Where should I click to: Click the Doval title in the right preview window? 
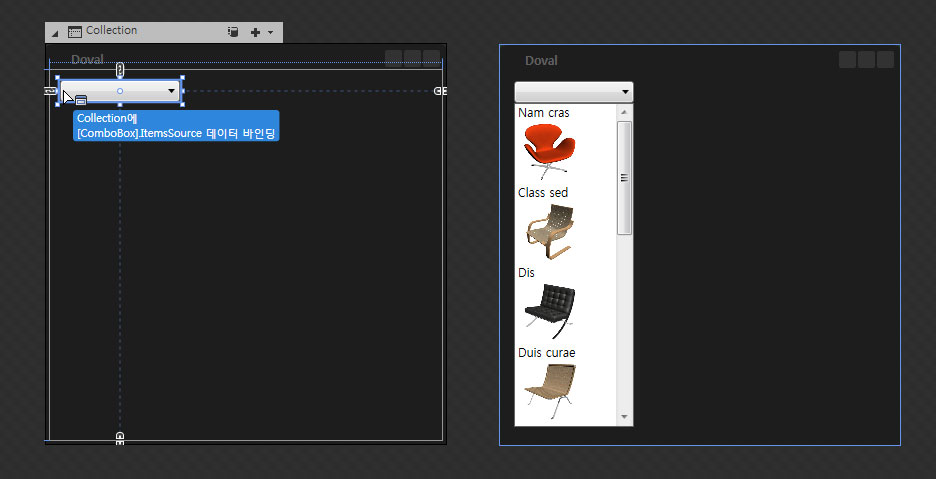(x=541, y=60)
